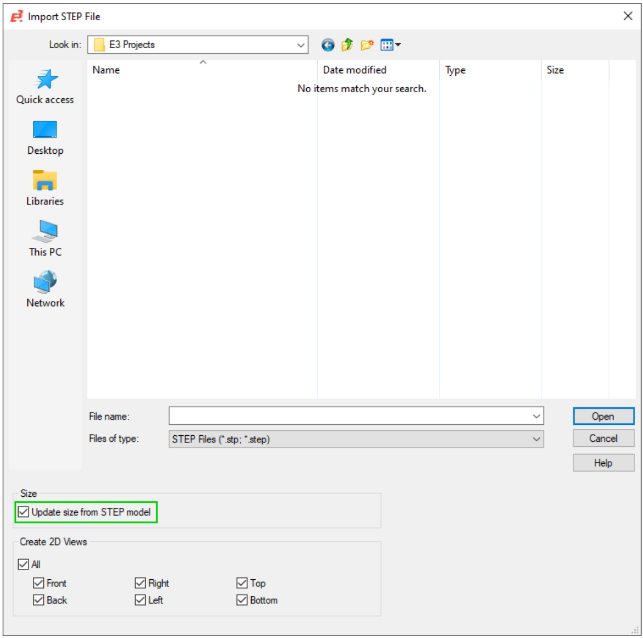
Task: Uncheck the Bottom view checkbox
Action: tap(243, 600)
